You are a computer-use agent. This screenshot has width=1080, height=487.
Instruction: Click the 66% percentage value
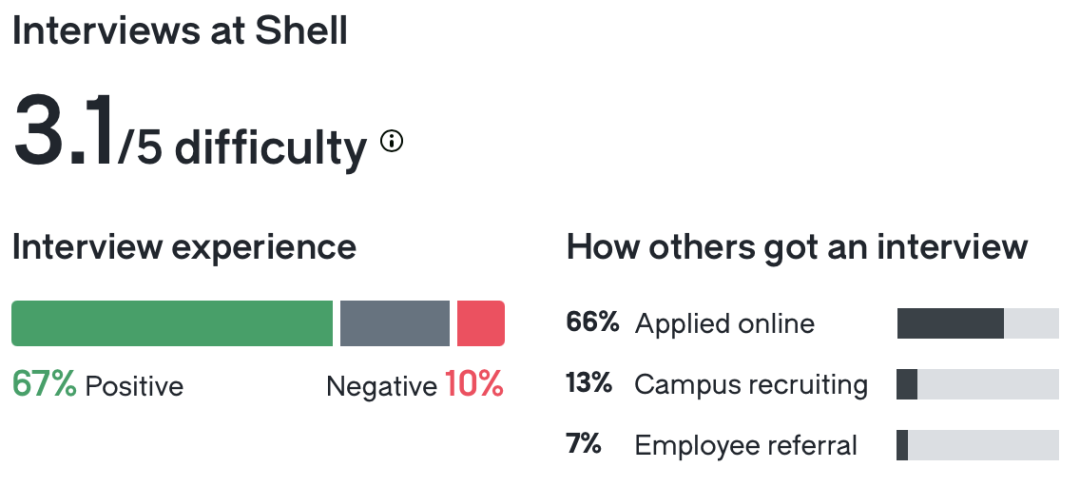point(593,323)
